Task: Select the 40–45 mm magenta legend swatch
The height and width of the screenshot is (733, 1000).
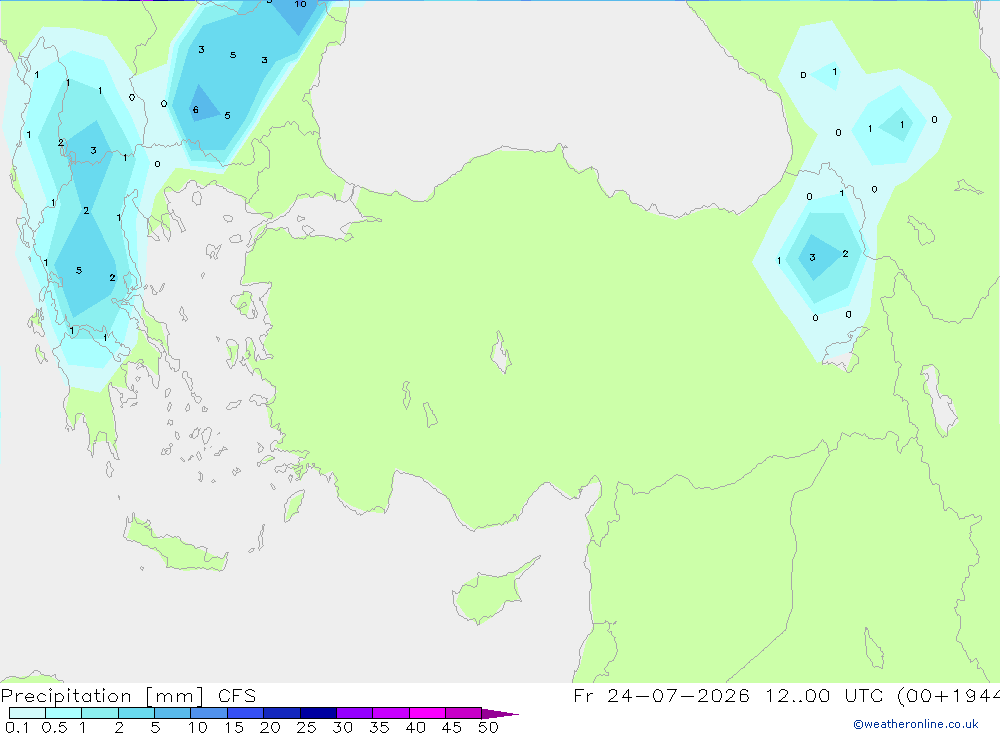Action: [427, 713]
